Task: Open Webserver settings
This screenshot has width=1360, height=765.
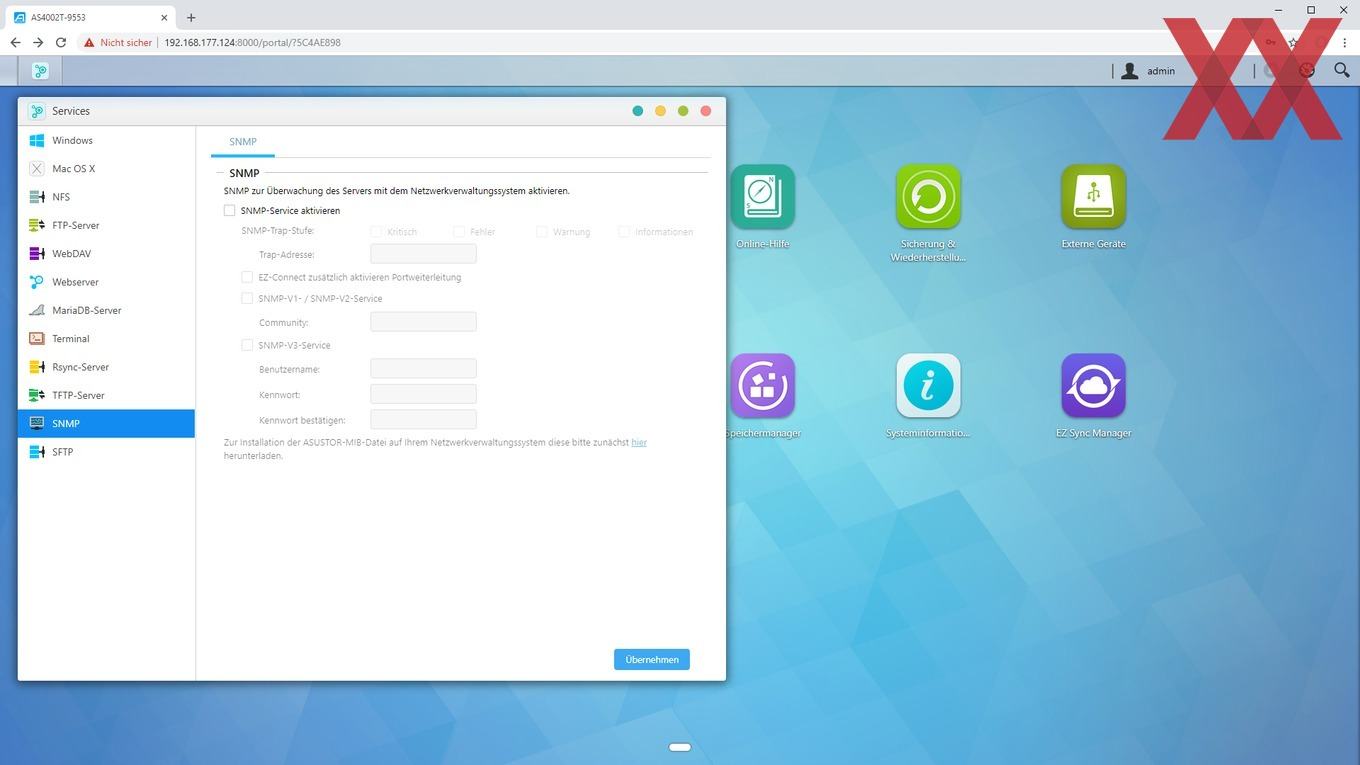Action: (x=106, y=282)
